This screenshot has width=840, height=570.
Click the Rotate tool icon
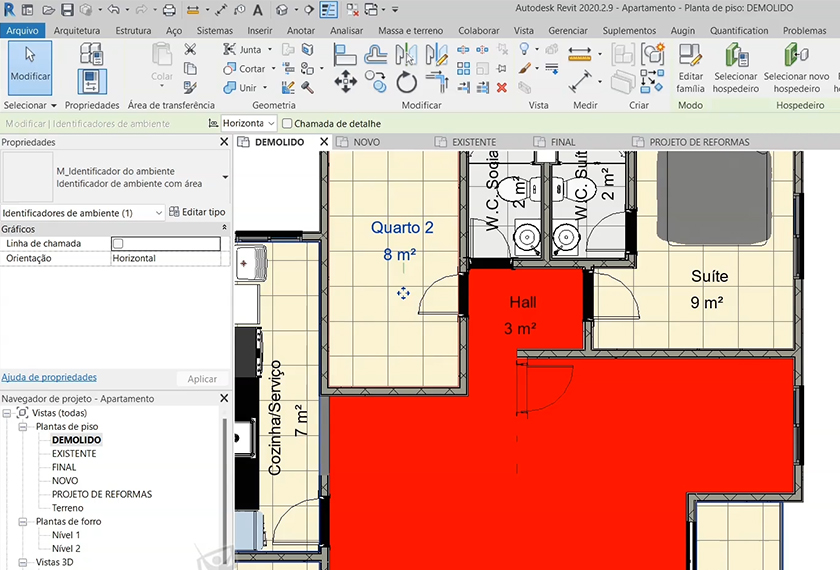(x=406, y=81)
